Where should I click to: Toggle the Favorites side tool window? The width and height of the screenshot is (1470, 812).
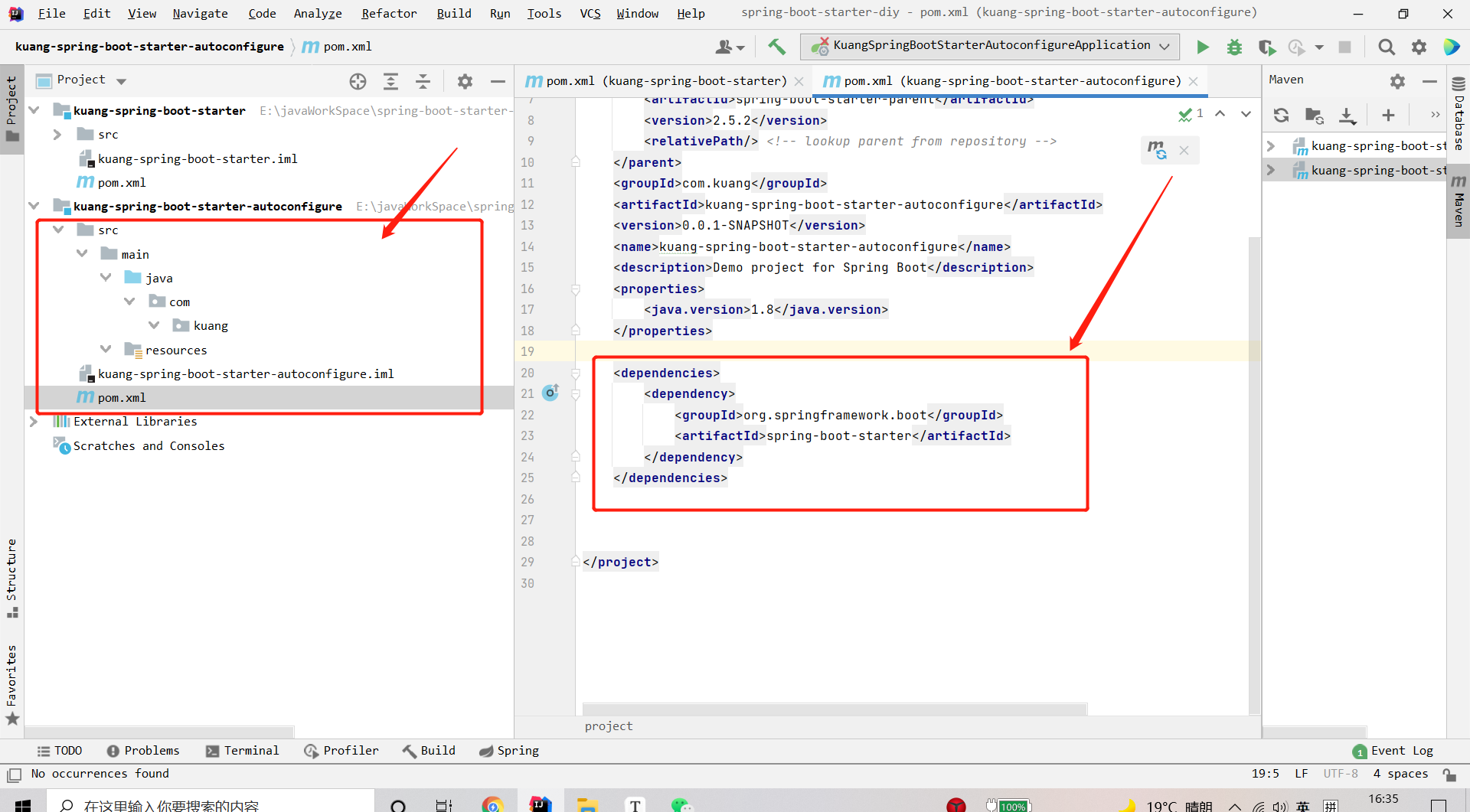pyautogui.click(x=11, y=685)
